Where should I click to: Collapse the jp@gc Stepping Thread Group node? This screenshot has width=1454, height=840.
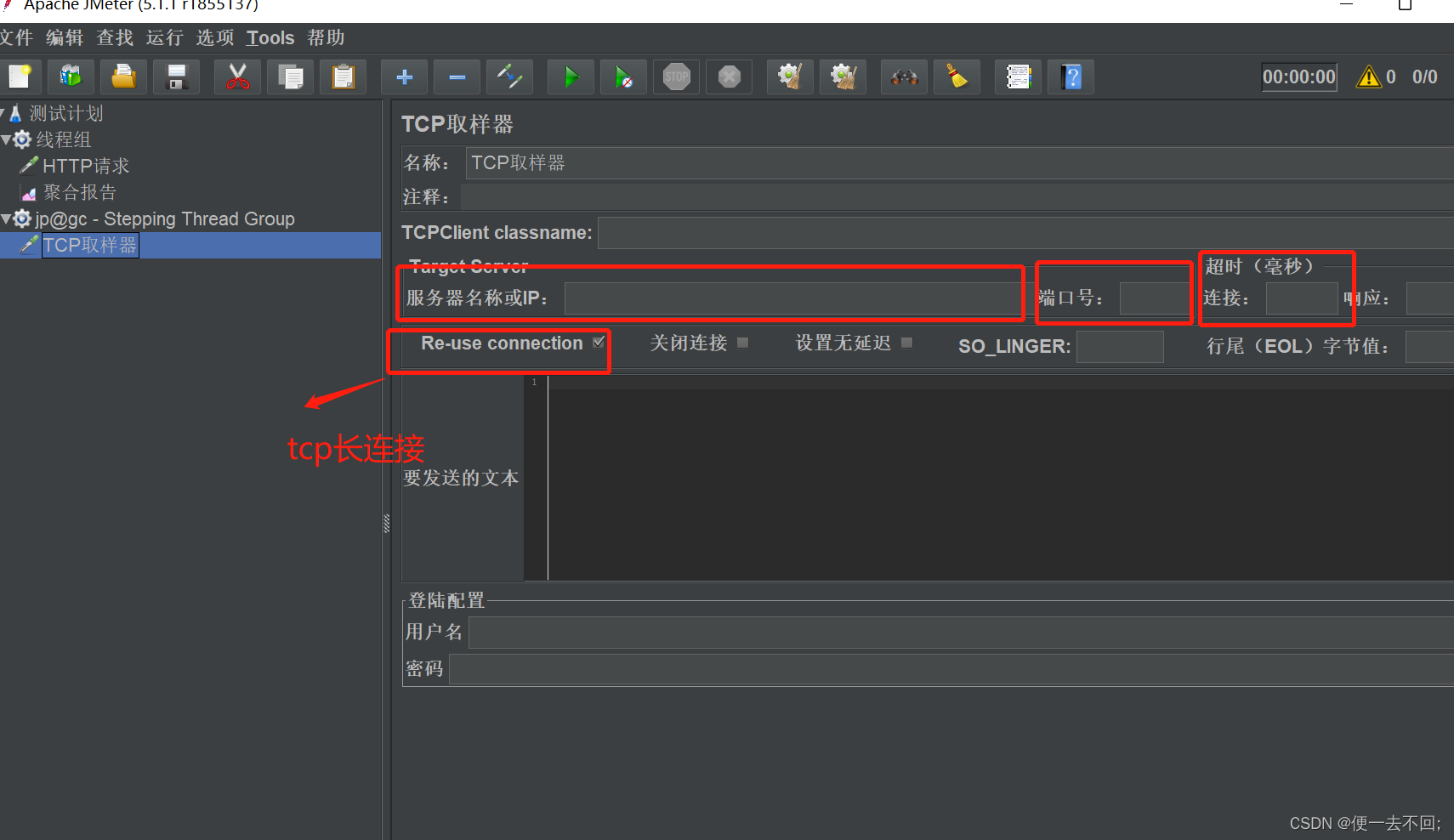coord(6,219)
